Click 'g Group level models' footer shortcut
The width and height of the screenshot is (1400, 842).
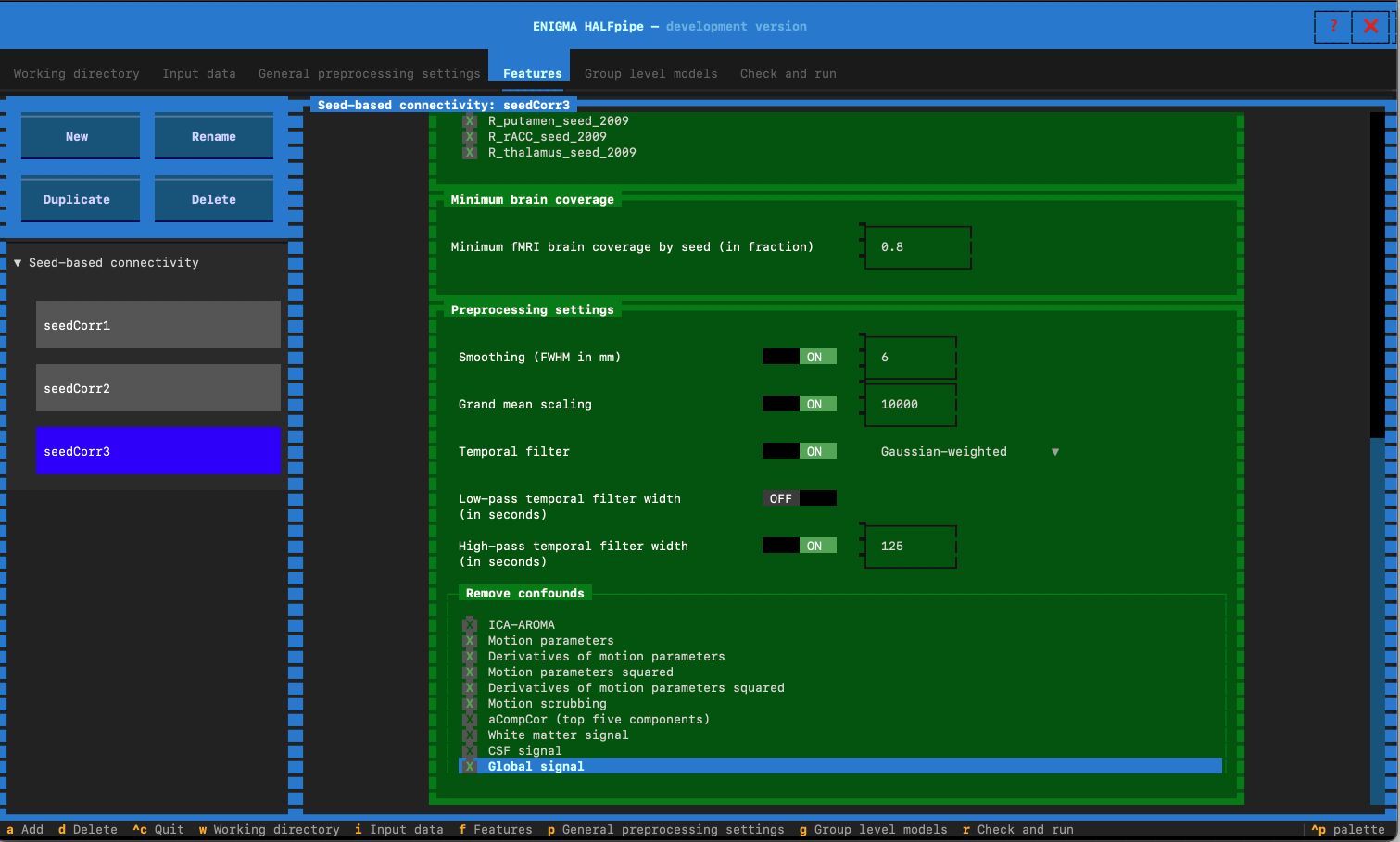874,830
